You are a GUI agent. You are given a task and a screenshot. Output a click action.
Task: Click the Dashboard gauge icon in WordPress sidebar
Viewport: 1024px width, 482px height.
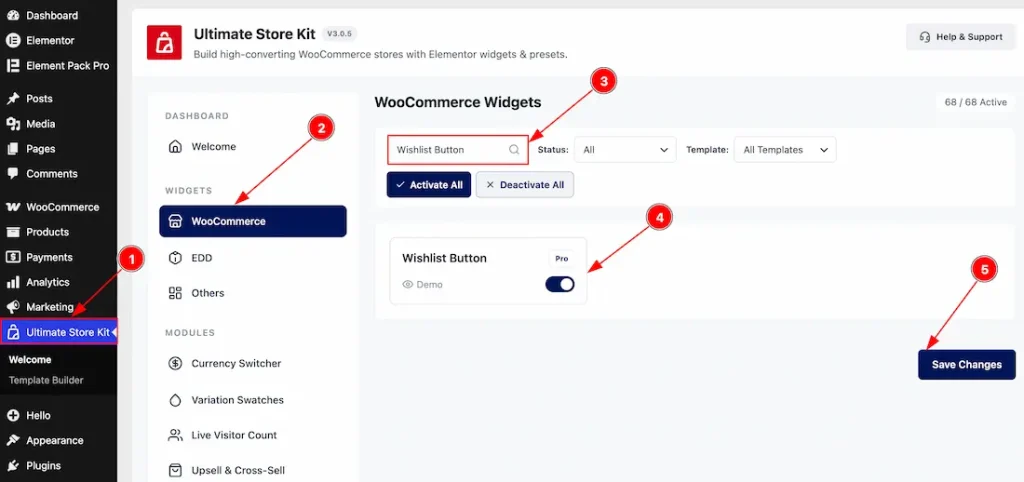click(x=12, y=15)
